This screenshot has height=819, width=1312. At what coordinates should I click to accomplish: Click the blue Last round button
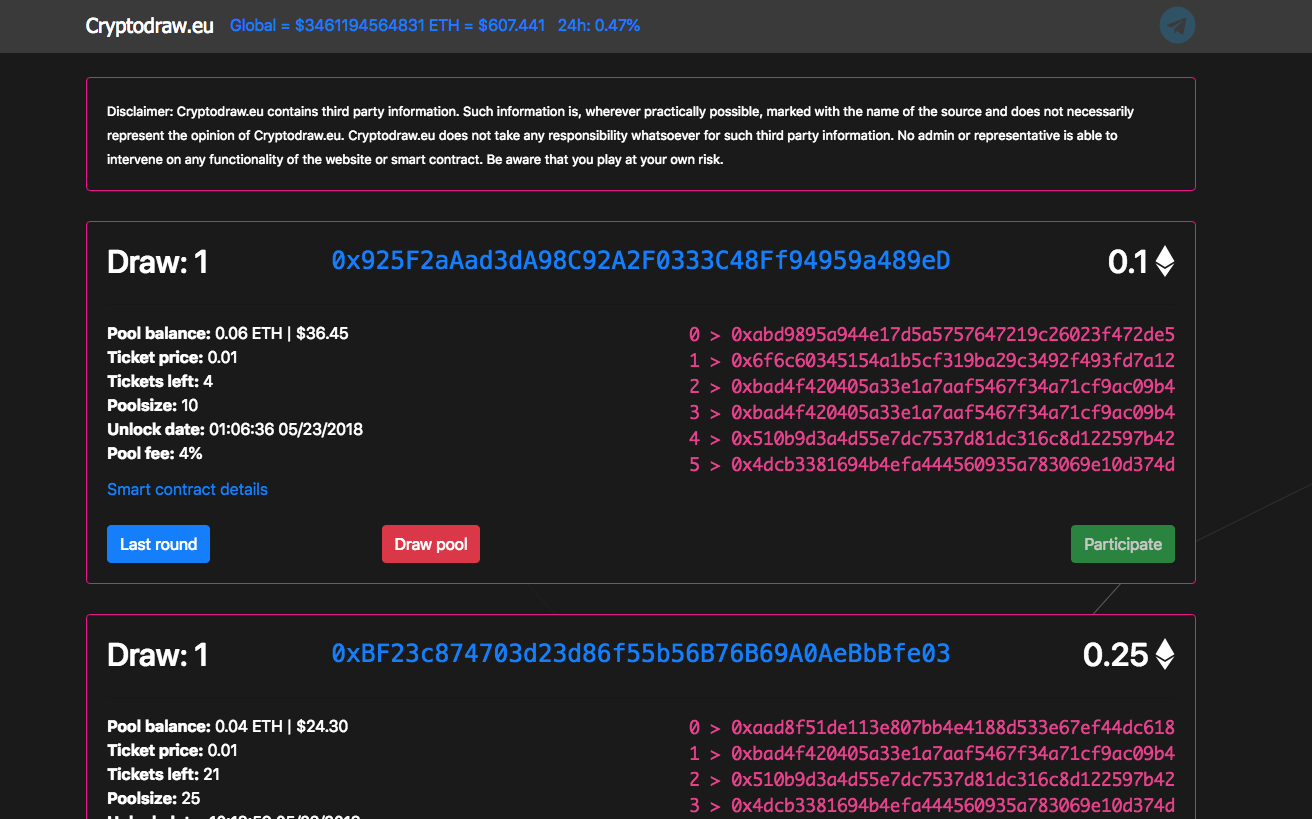click(x=158, y=544)
